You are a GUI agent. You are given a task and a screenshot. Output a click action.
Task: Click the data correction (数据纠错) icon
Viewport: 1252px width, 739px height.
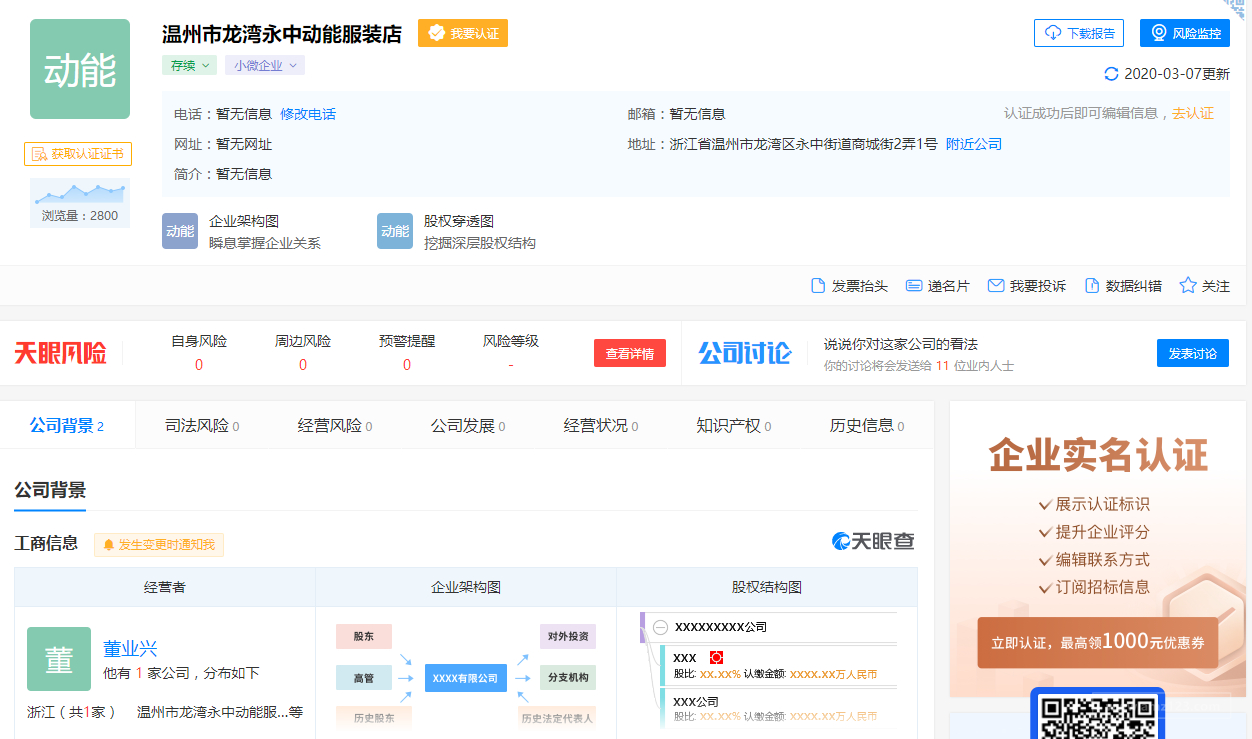point(1092,286)
